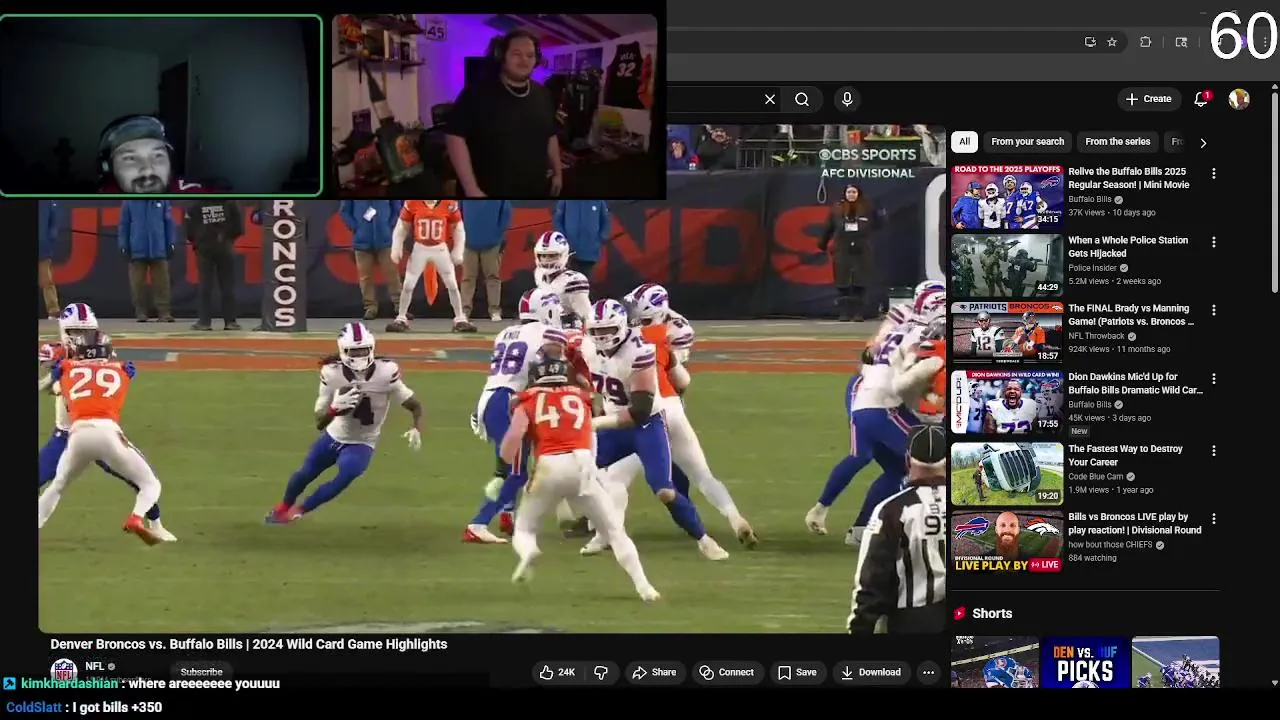Open options for Dion Dawkins Mic'd Up video
The image size is (1280, 720).
(1214, 379)
